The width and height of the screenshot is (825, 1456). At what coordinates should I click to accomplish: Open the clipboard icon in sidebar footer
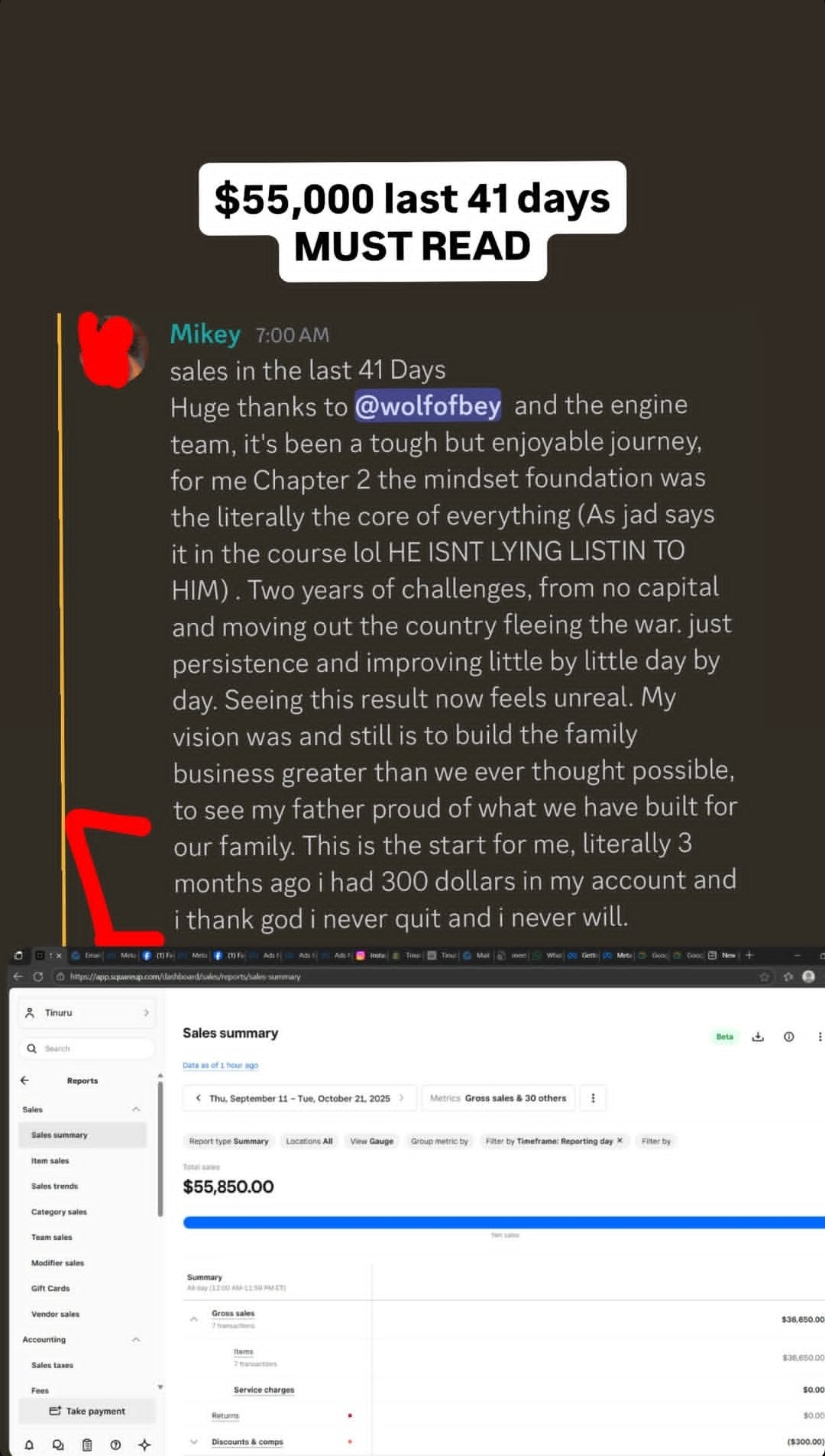(x=87, y=1445)
